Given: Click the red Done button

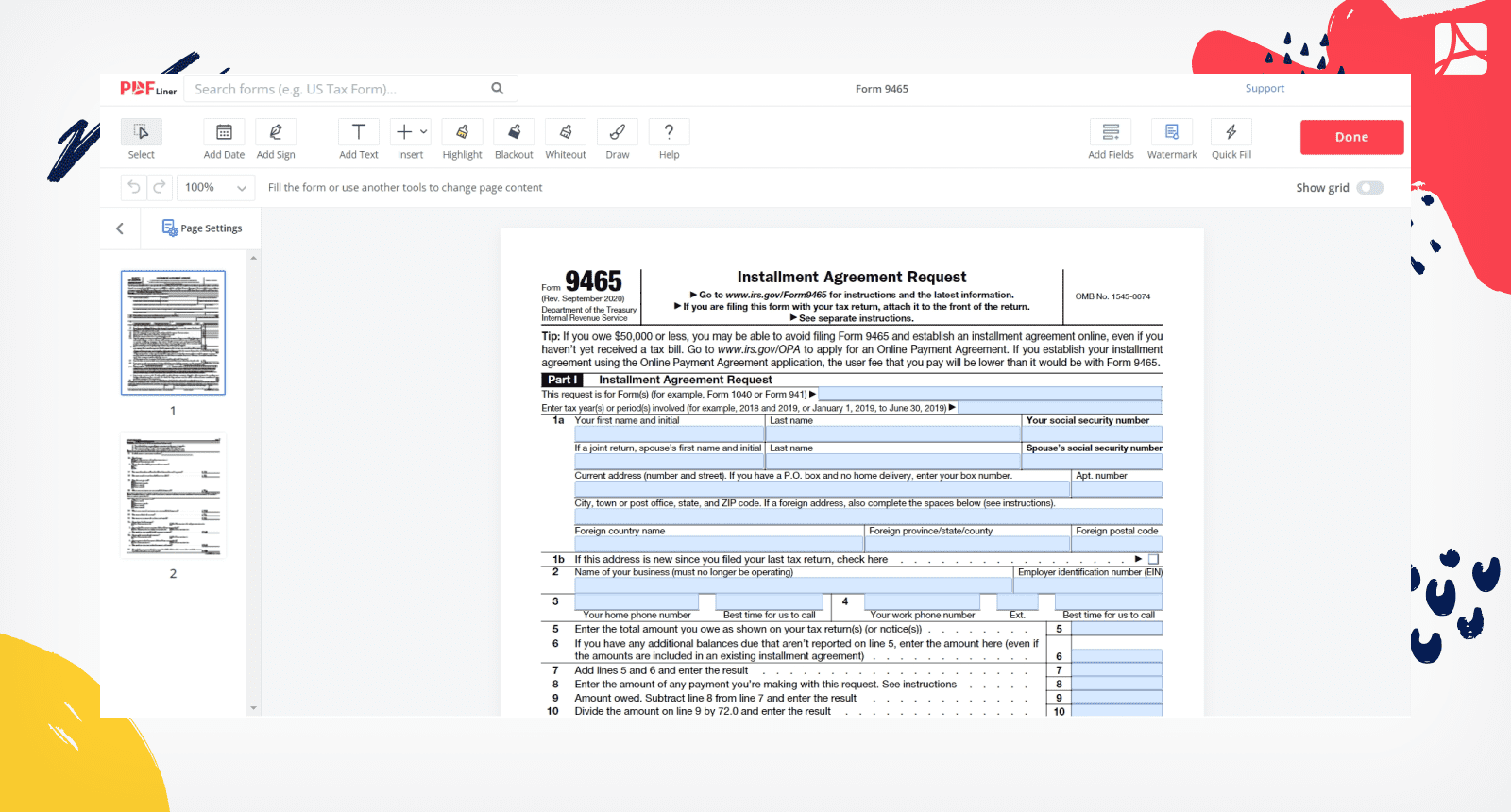Looking at the screenshot, I should click(x=1351, y=137).
